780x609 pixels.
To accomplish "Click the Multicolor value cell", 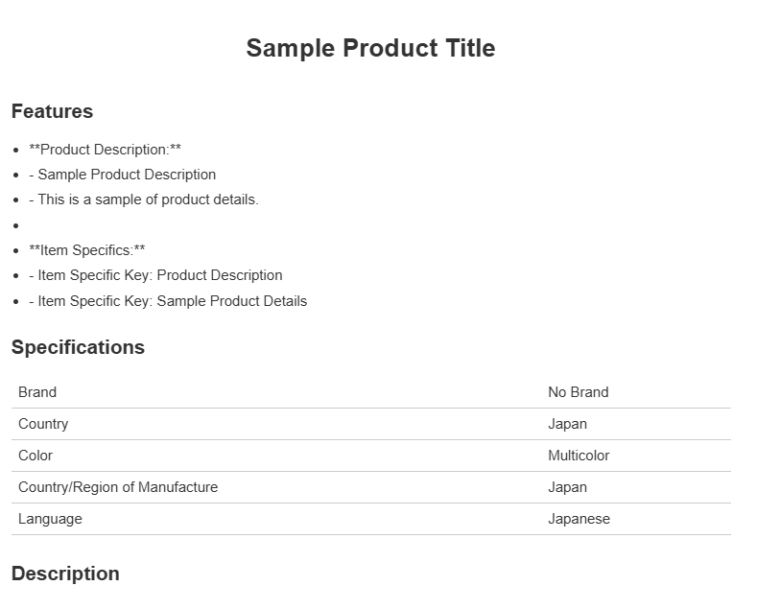I will (578, 456).
